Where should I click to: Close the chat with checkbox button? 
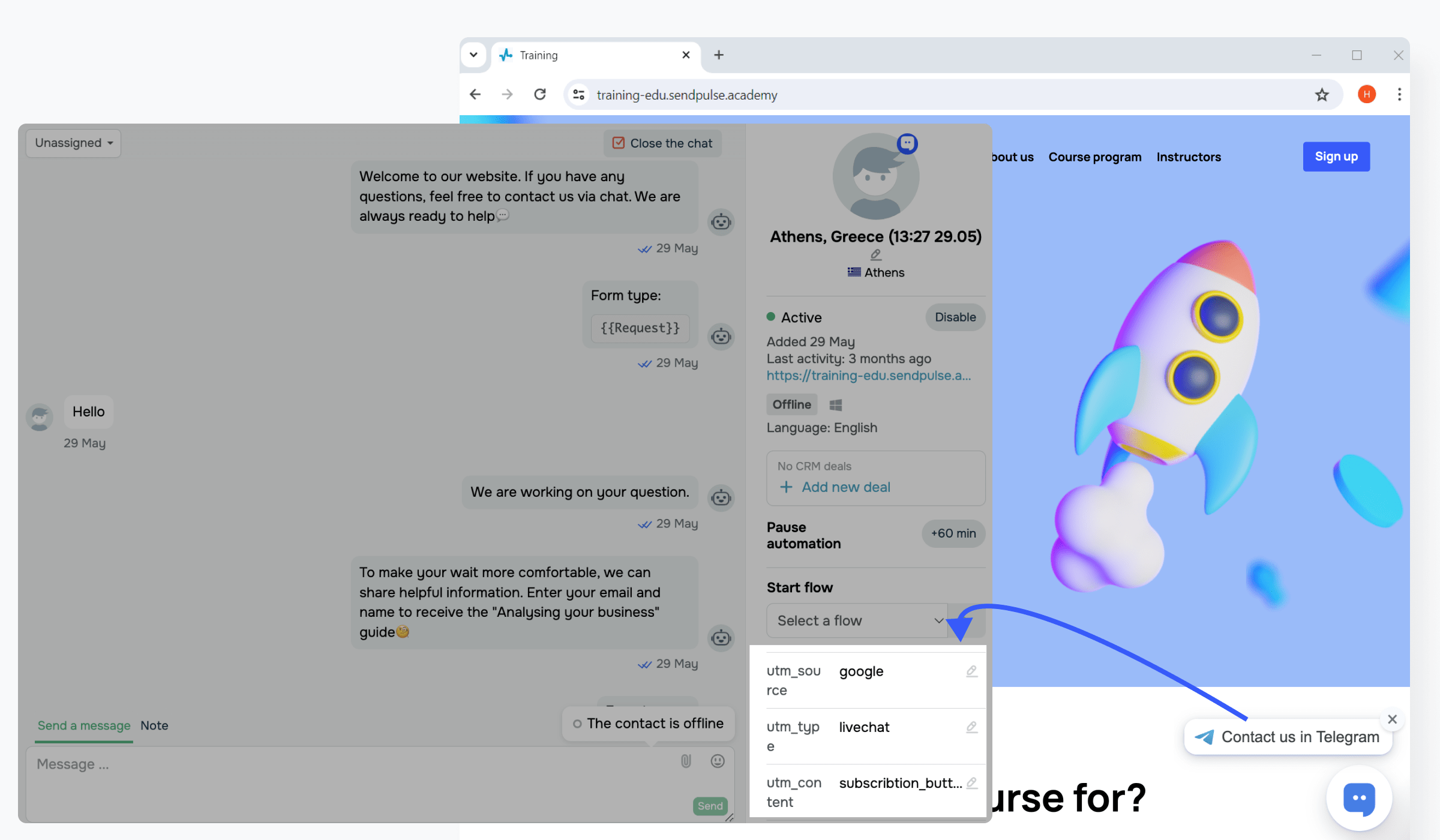pyautogui.click(x=662, y=143)
